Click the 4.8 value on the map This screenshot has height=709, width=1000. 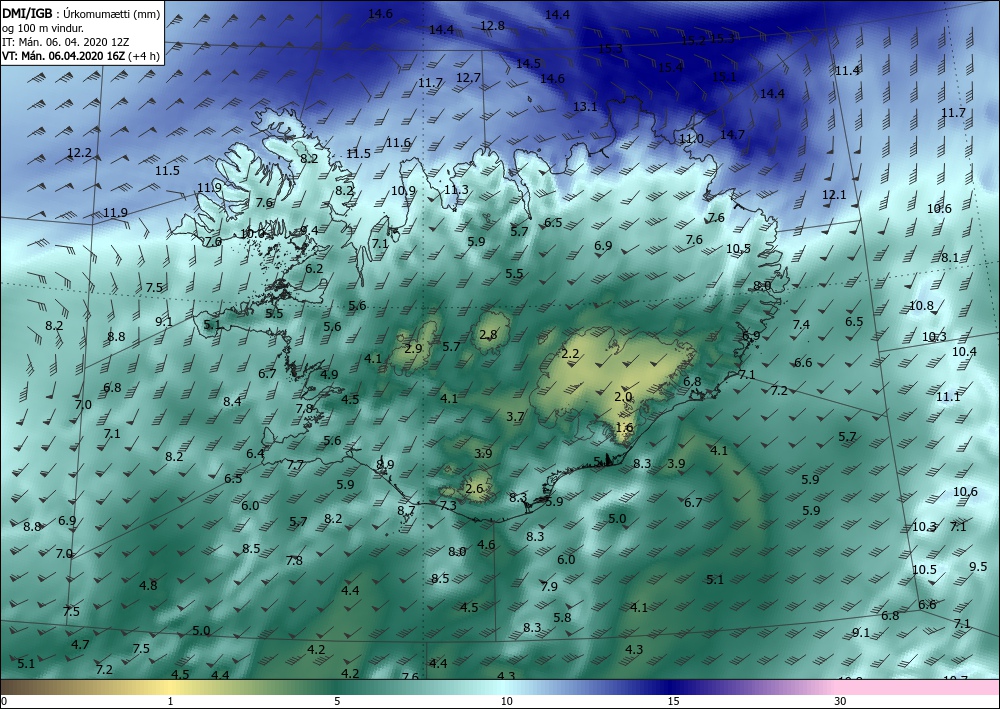[148, 585]
